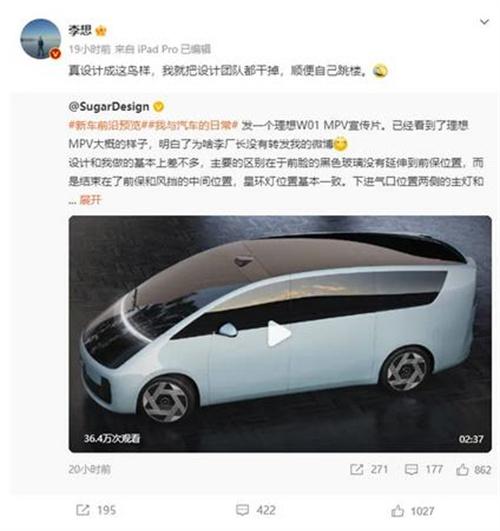The width and height of the screenshot is (500, 531).
Task: Repost 李想's post showing 195
Action: pyautogui.click(x=96, y=510)
